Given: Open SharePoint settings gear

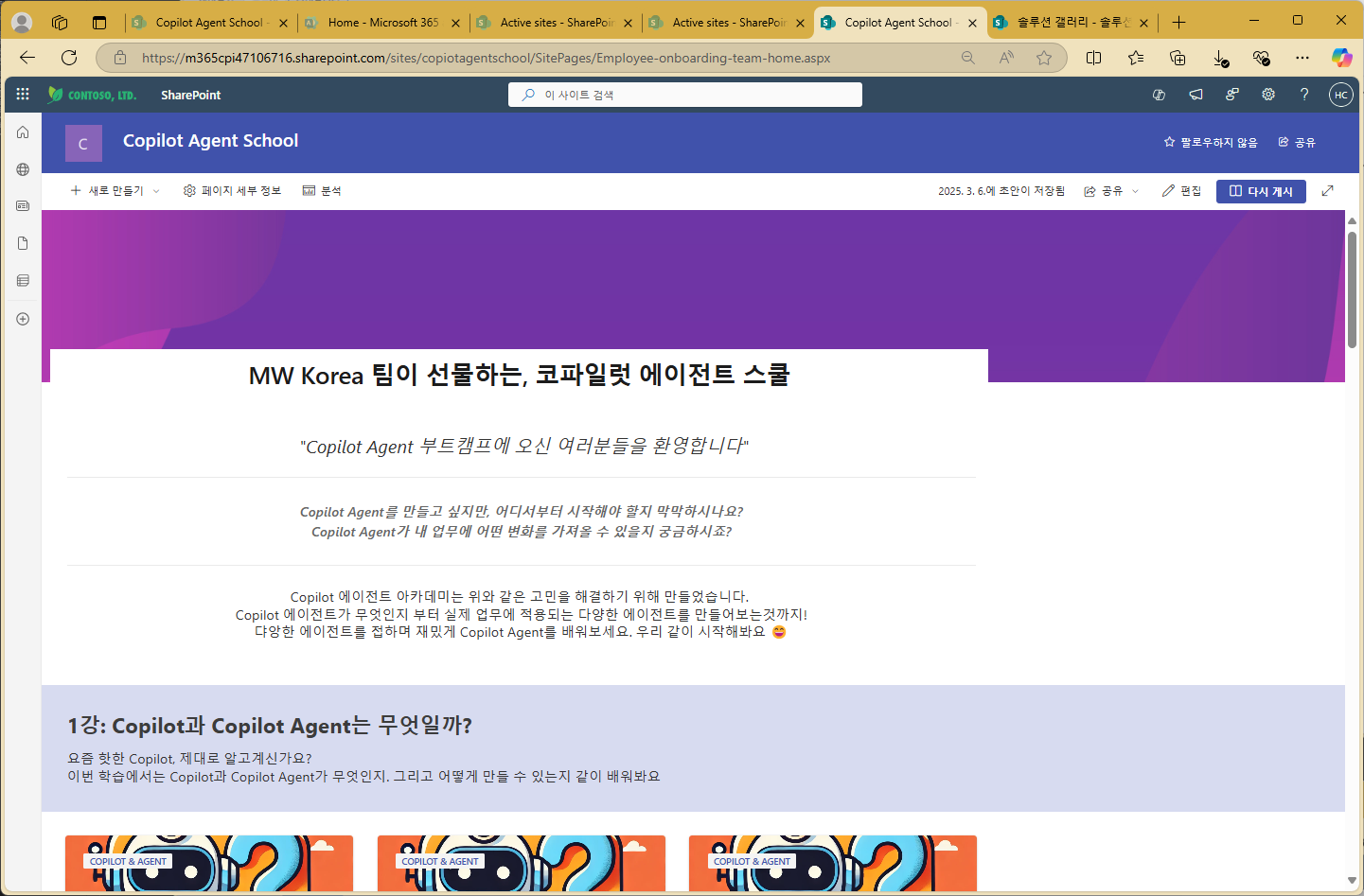Looking at the screenshot, I should pyautogui.click(x=1268, y=95).
